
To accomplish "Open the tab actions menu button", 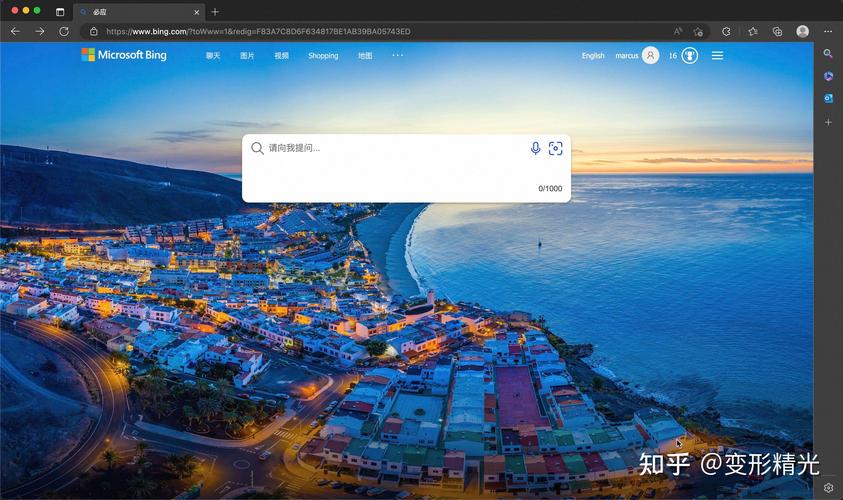I will point(60,11).
